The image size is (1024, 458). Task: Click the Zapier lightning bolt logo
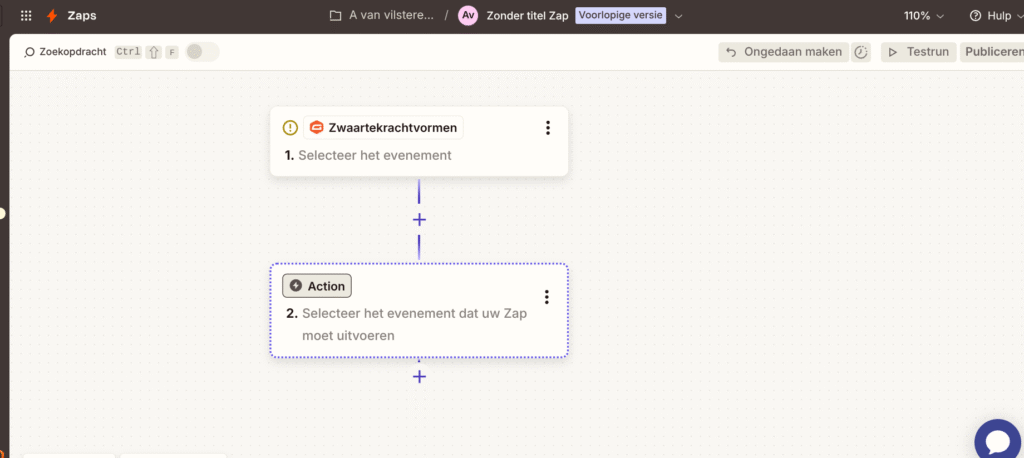pos(52,16)
